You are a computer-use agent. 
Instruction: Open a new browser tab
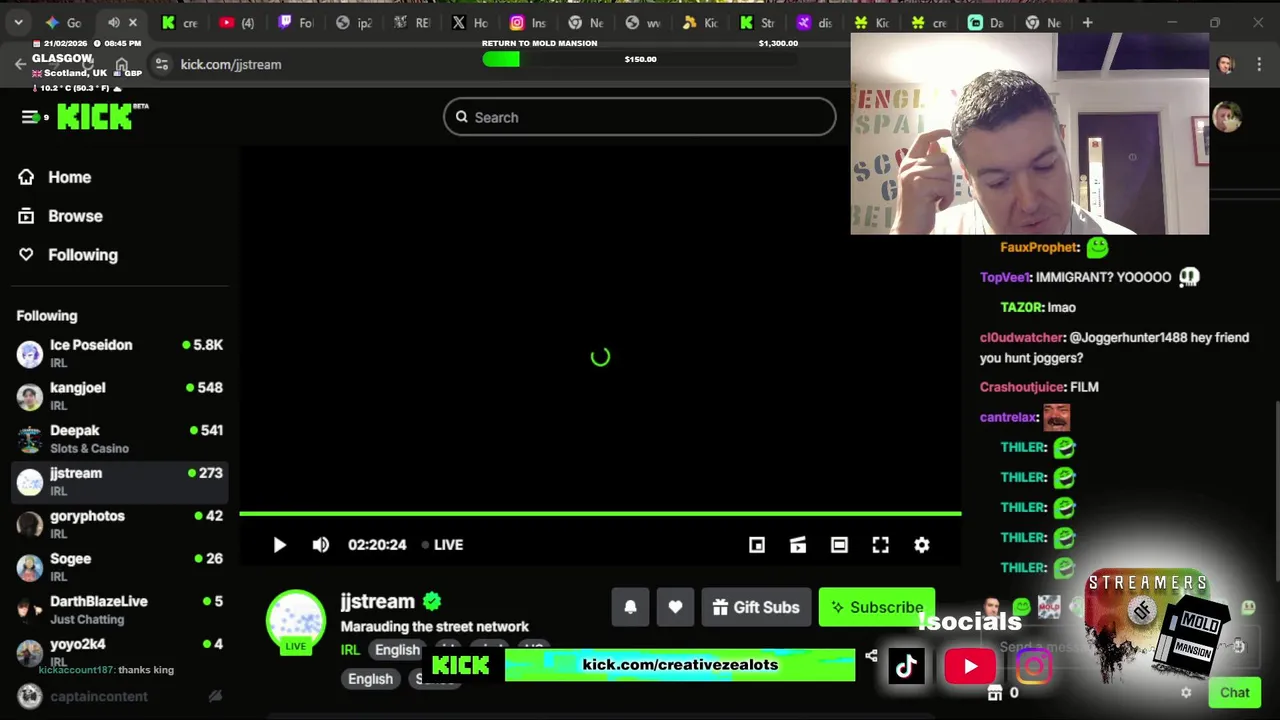click(x=1087, y=22)
